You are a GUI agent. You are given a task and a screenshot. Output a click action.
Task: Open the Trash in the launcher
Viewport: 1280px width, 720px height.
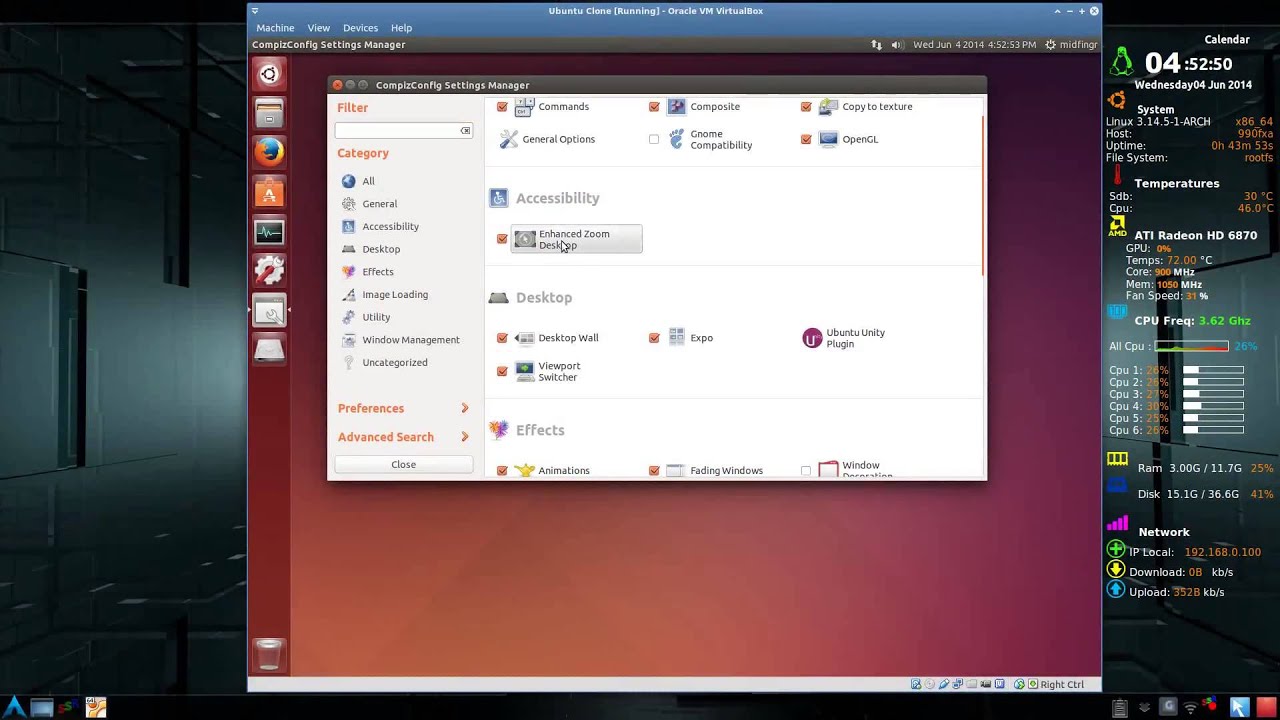coord(269,655)
